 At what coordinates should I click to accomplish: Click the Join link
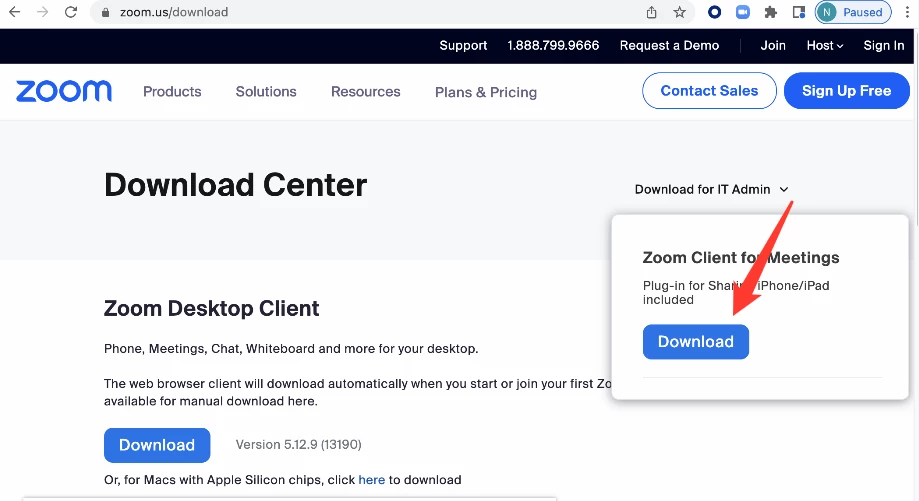pyautogui.click(x=773, y=46)
